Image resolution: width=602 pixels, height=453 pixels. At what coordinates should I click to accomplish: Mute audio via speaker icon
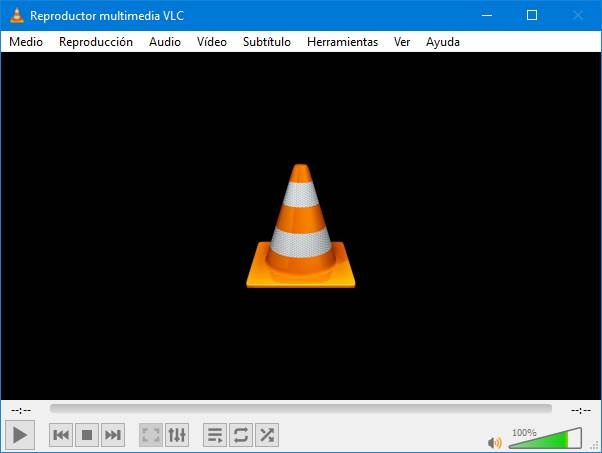tap(494, 442)
